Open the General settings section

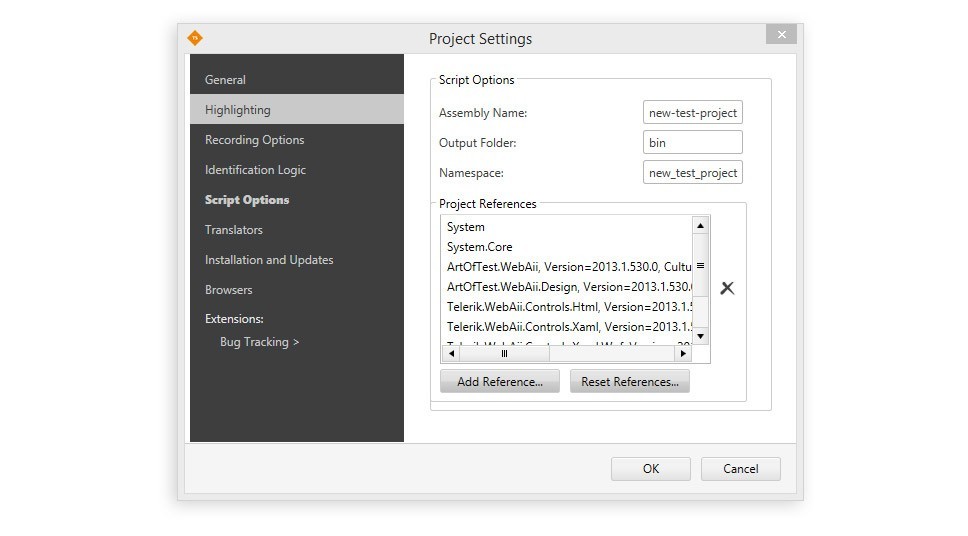point(297,80)
